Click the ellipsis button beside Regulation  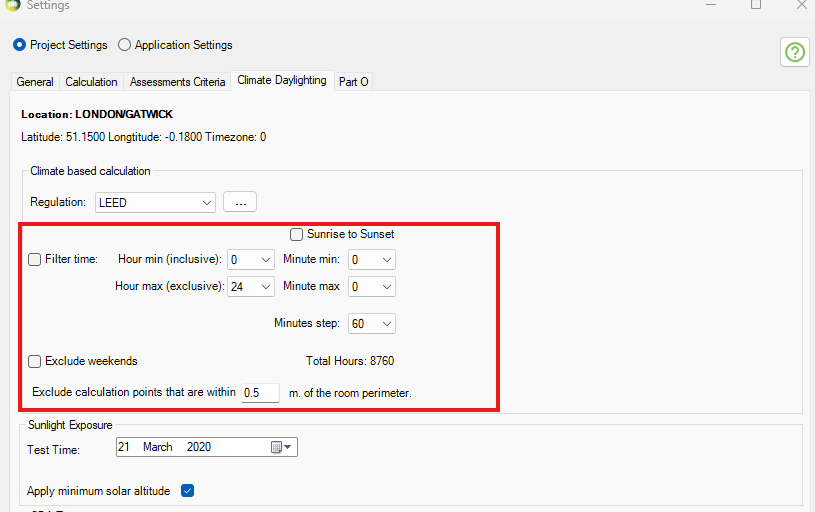click(x=240, y=203)
